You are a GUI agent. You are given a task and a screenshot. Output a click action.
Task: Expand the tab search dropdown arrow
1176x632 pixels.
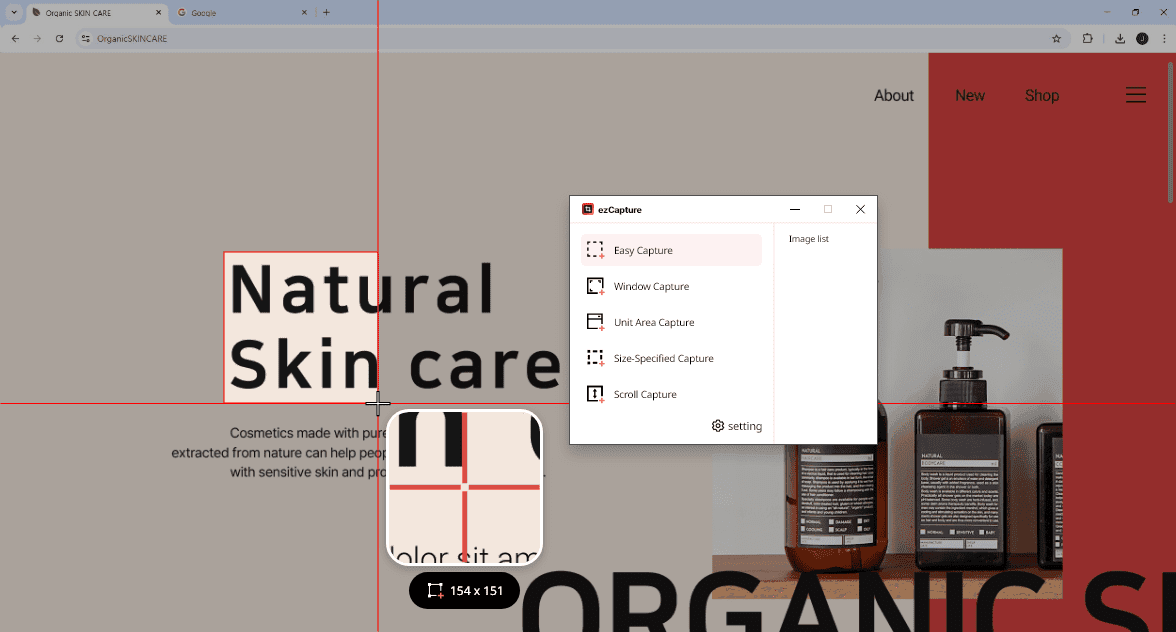[x=14, y=12]
